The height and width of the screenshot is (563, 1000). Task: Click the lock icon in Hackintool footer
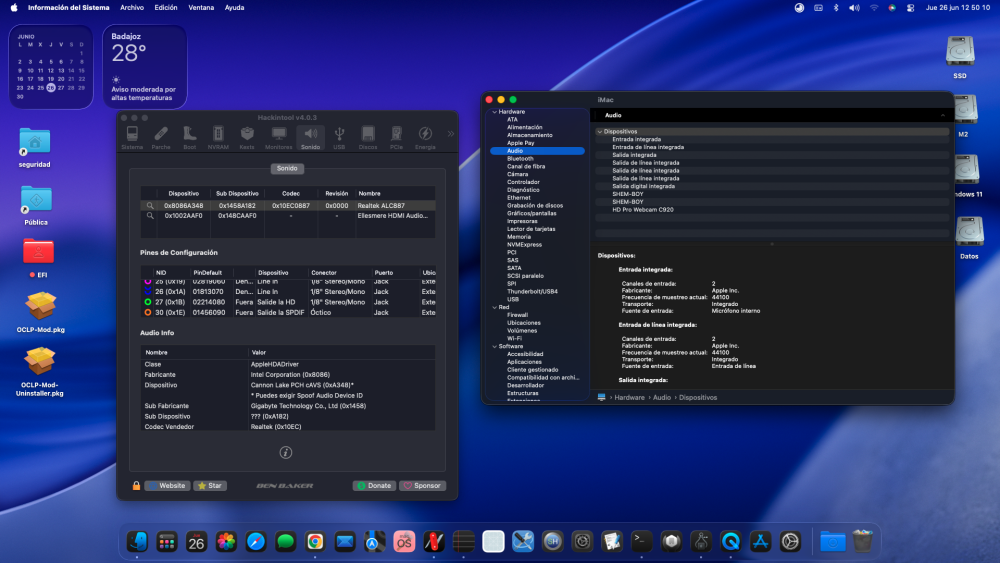coord(136,486)
